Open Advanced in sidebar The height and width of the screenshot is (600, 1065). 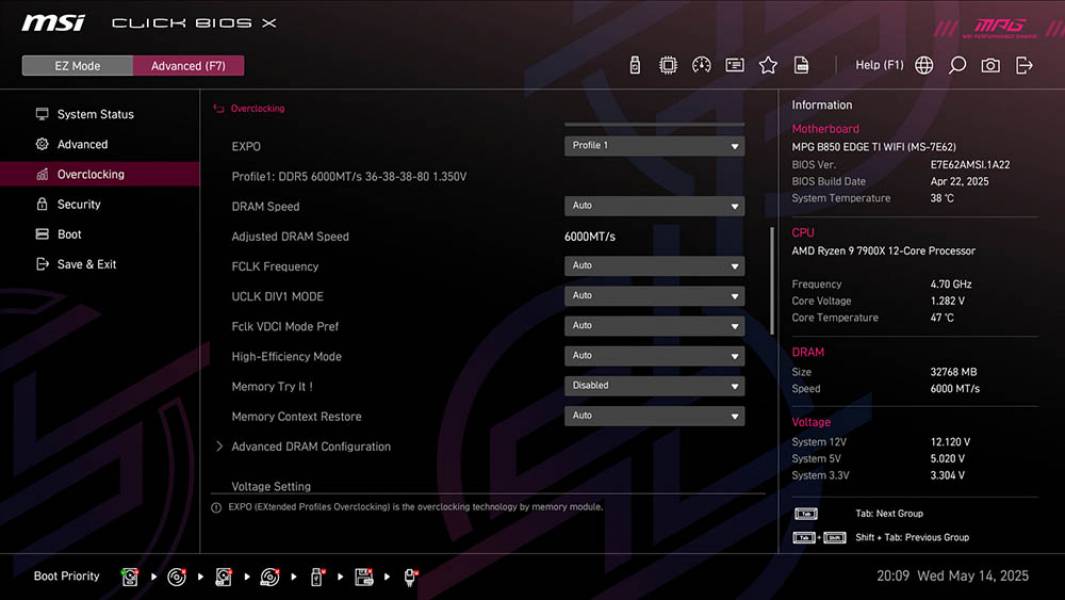100,144
